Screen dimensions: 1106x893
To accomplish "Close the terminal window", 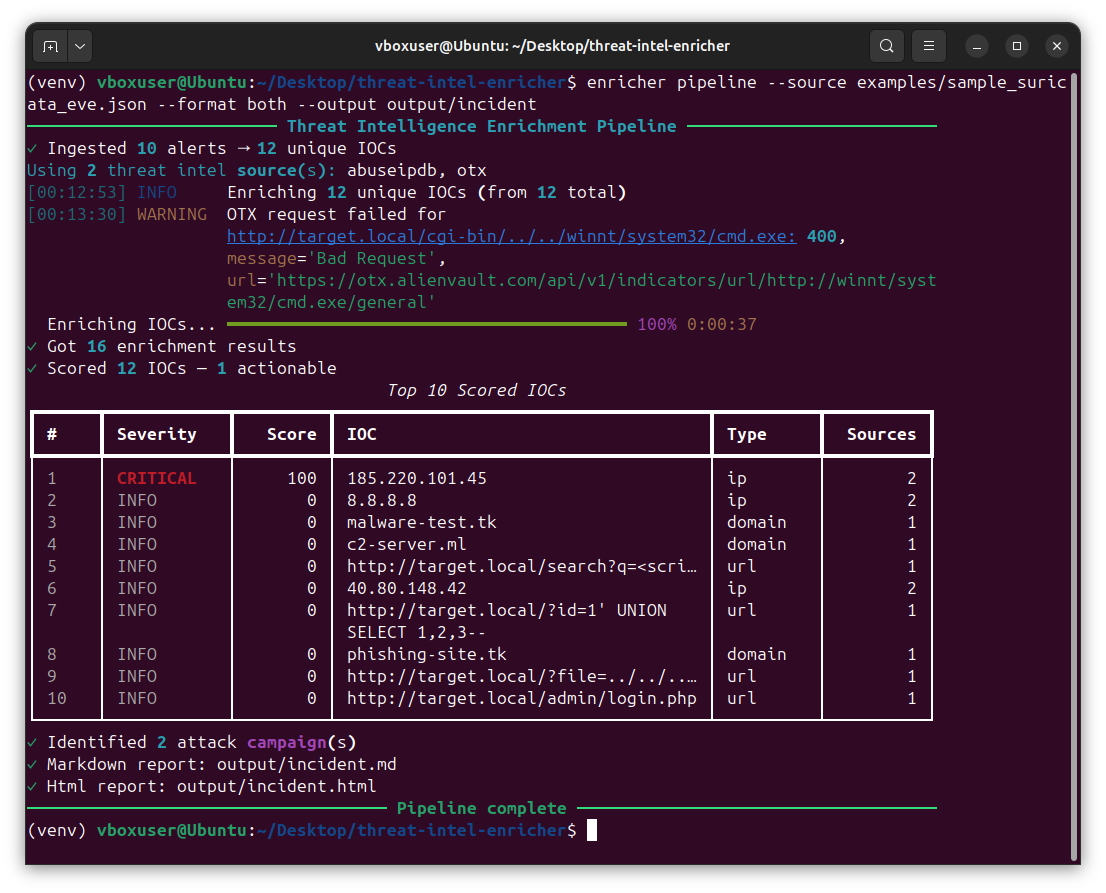I will click(x=1057, y=47).
